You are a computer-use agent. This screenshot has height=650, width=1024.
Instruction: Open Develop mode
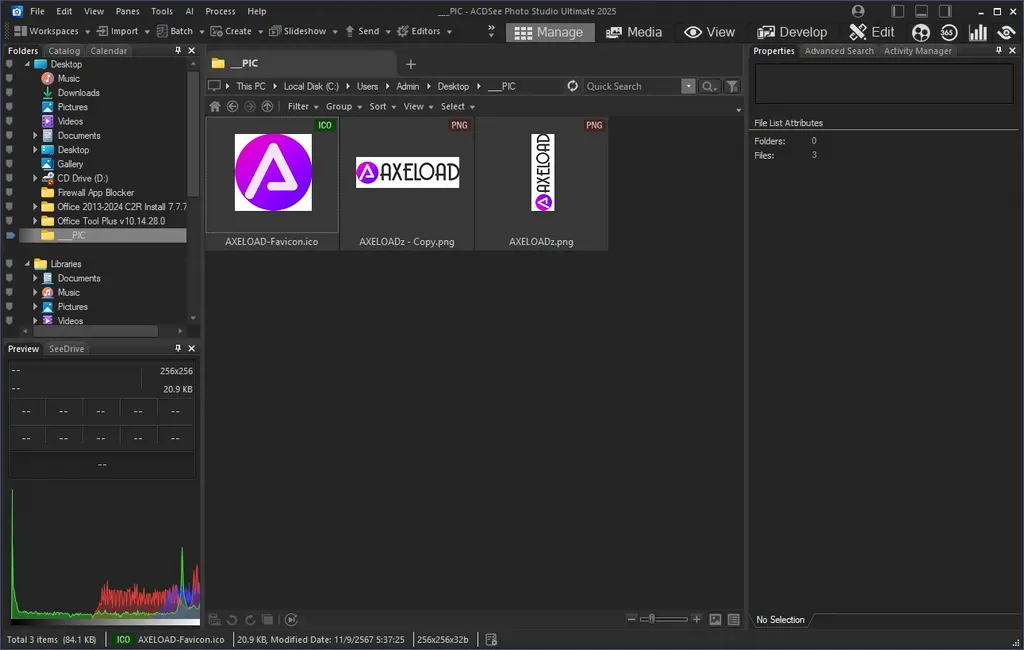tap(792, 32)
